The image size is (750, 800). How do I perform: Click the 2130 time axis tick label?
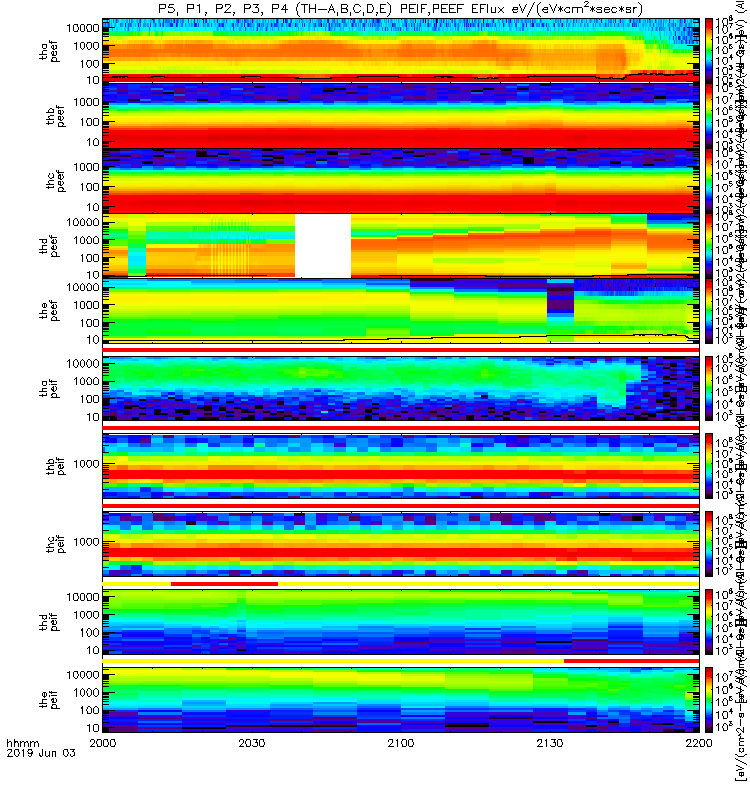point(549,743)
